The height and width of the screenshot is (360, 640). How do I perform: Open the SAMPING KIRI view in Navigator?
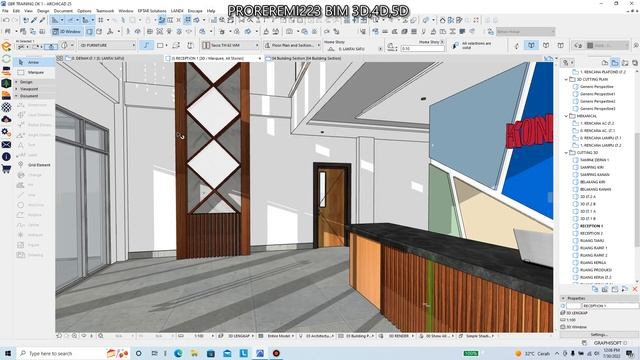(x=591, y=167)
